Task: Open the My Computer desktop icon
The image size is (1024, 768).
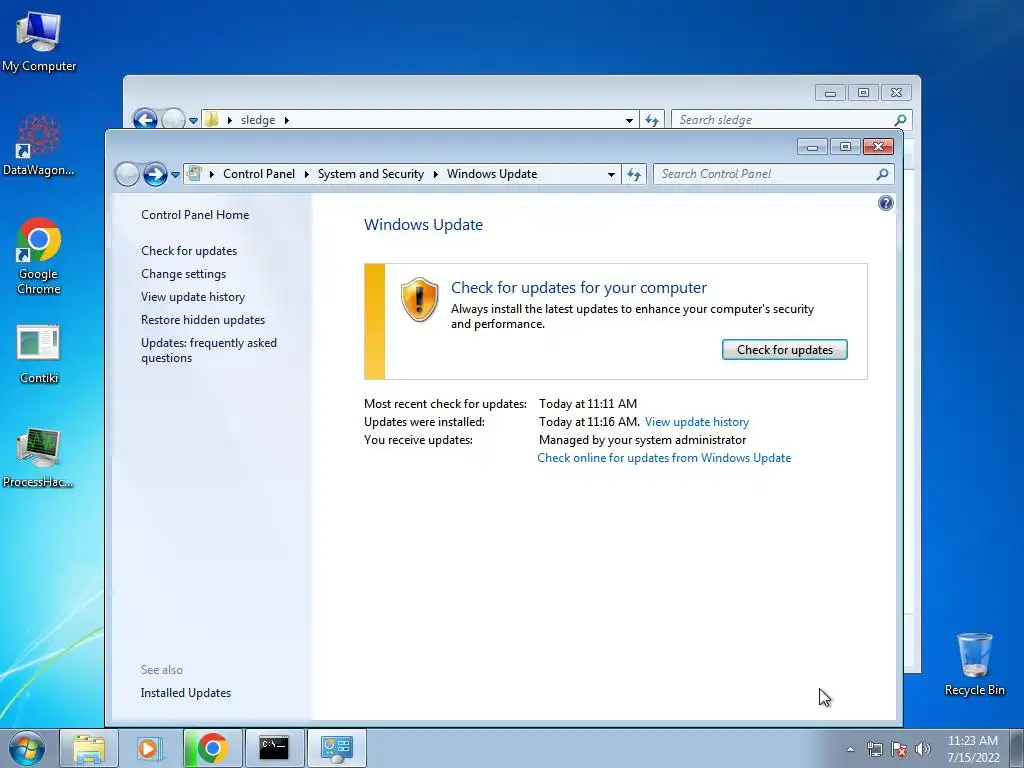Action: coord(39,41)
